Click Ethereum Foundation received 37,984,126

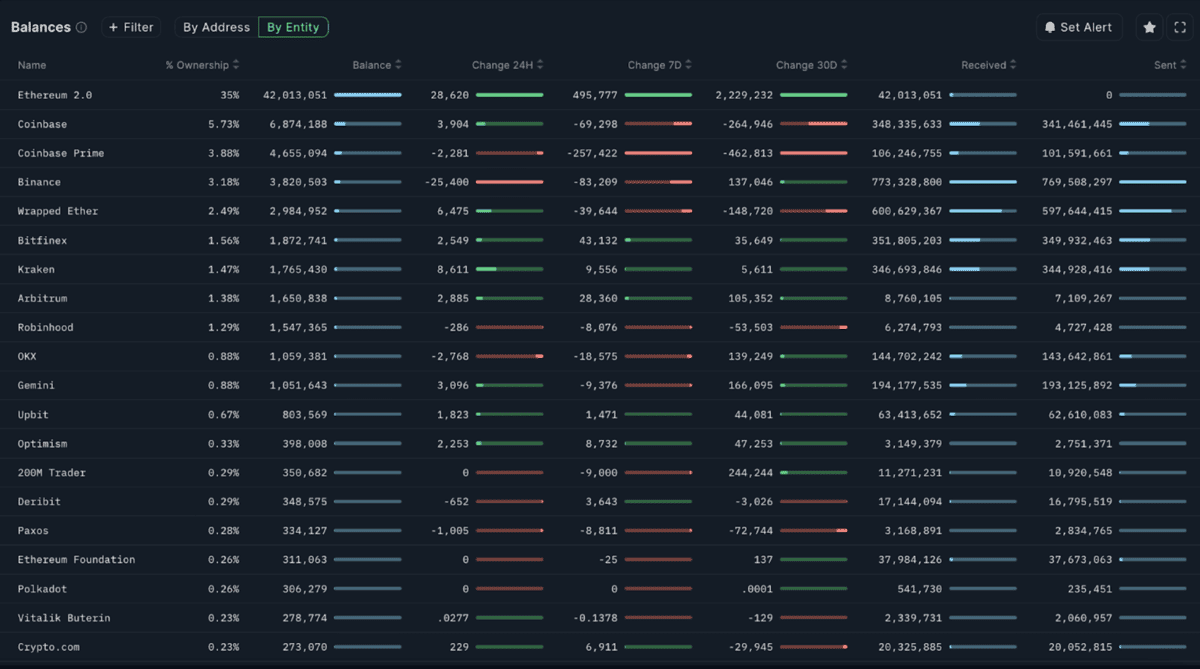click(910, 559)
